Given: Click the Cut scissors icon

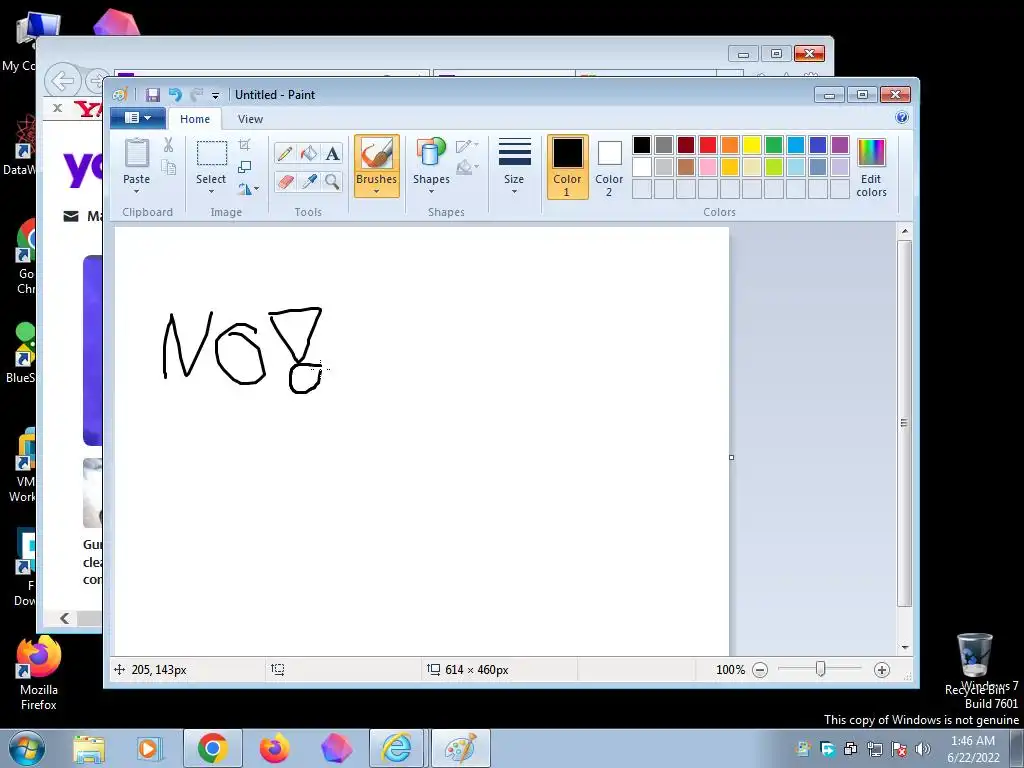Looking at the screenshot, I should point(168,145).
